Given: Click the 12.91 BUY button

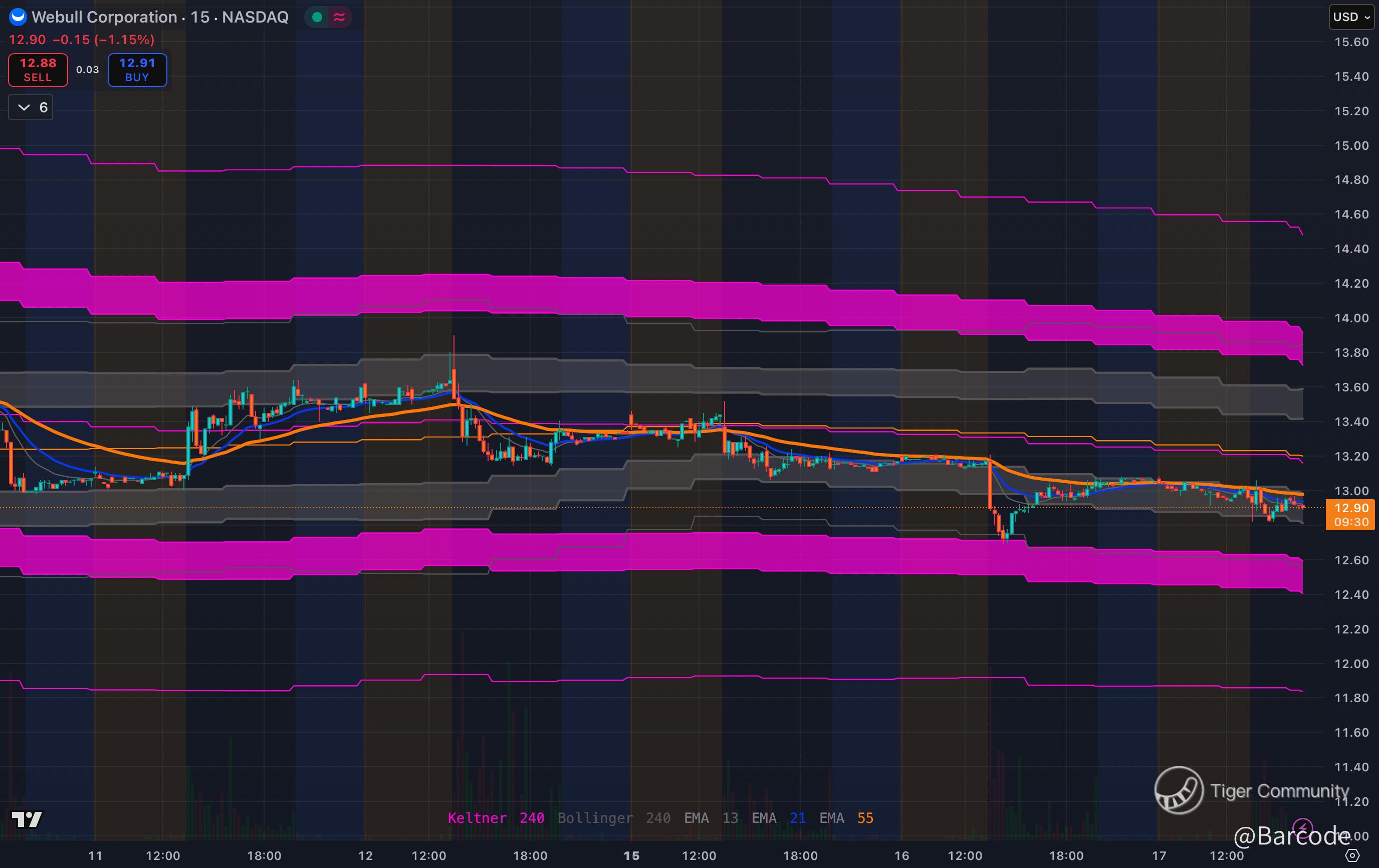Looking at the screenshot, I should (137, 70).
